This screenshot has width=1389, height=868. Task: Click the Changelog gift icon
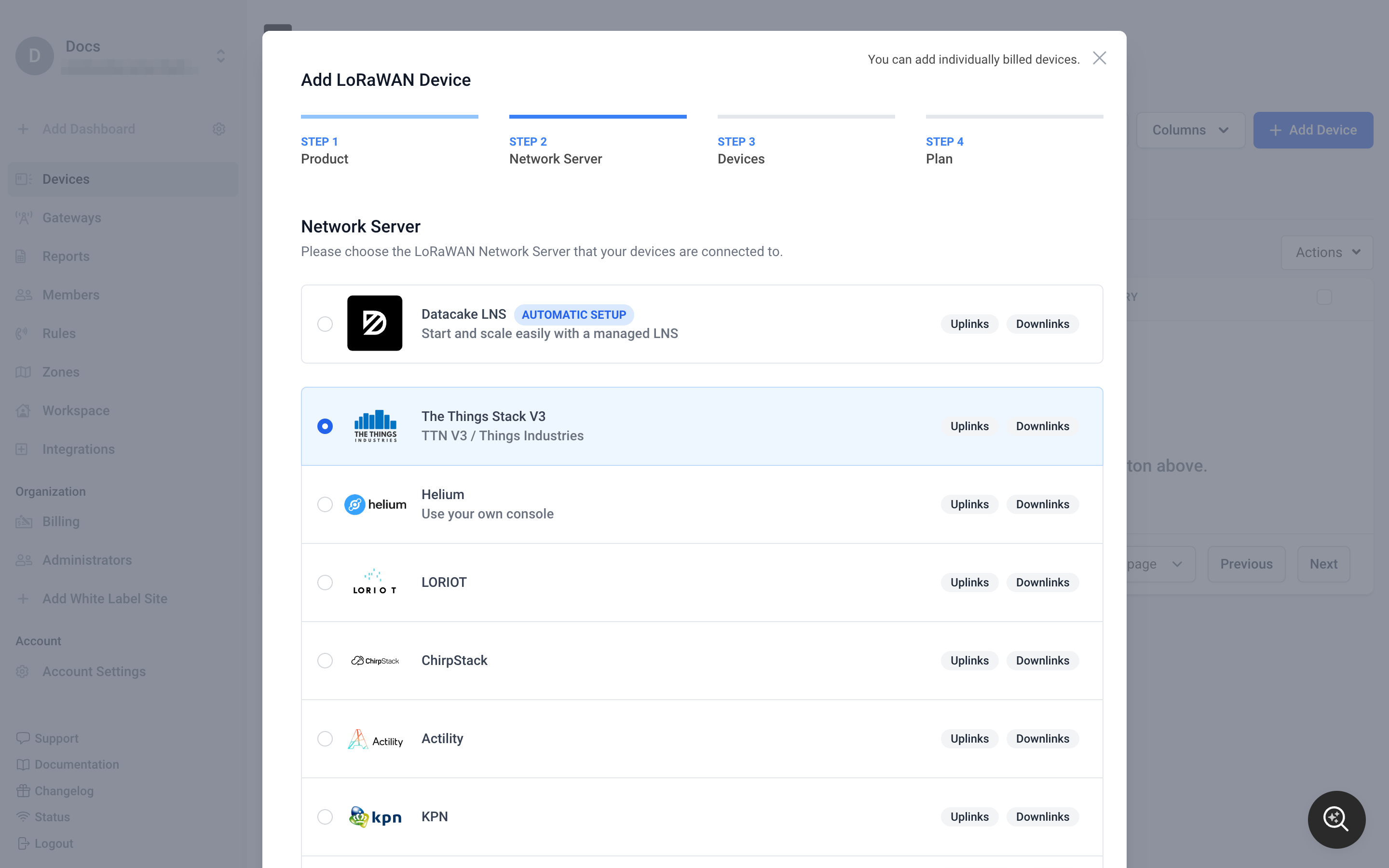click(23, 790)
